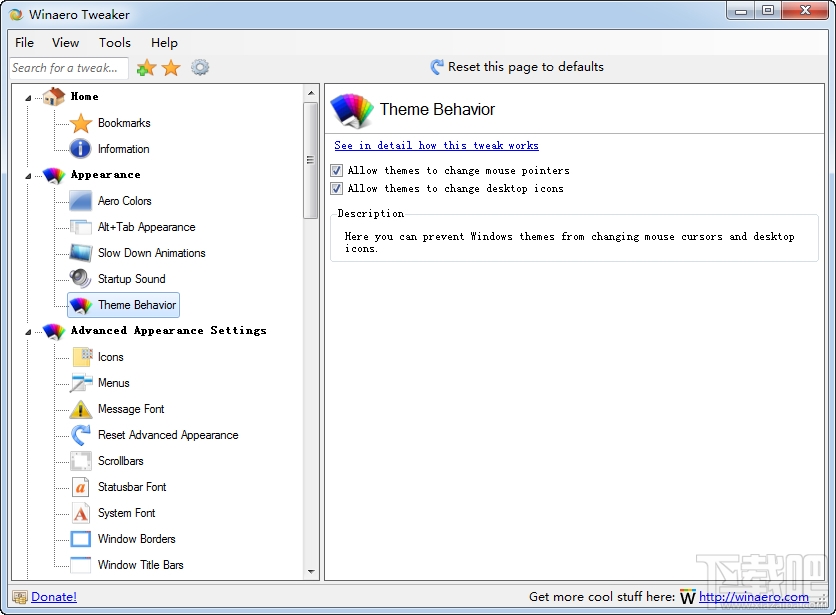Open the Help menu
836x615 pixels.
tap(164, 43)
